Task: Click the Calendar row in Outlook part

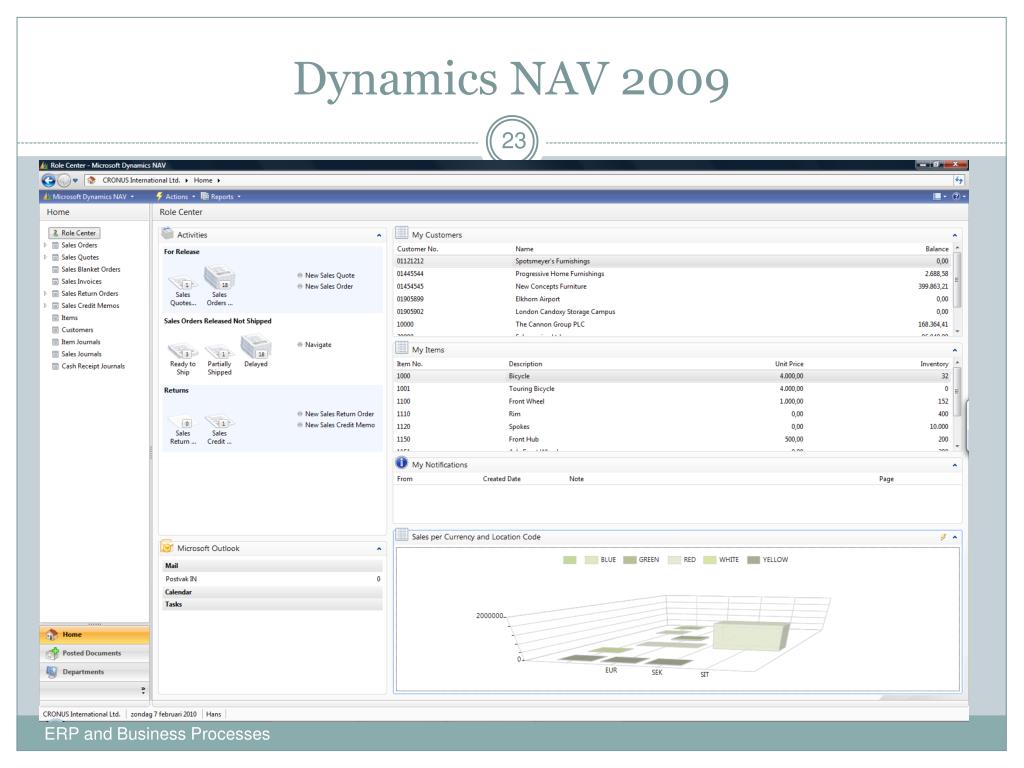Action: pos(272,592)
